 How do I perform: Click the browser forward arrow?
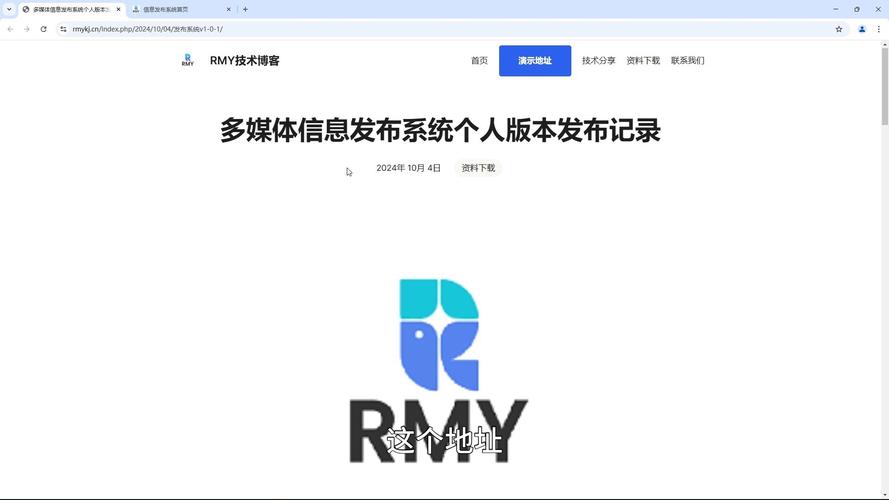tap(27, 29)
